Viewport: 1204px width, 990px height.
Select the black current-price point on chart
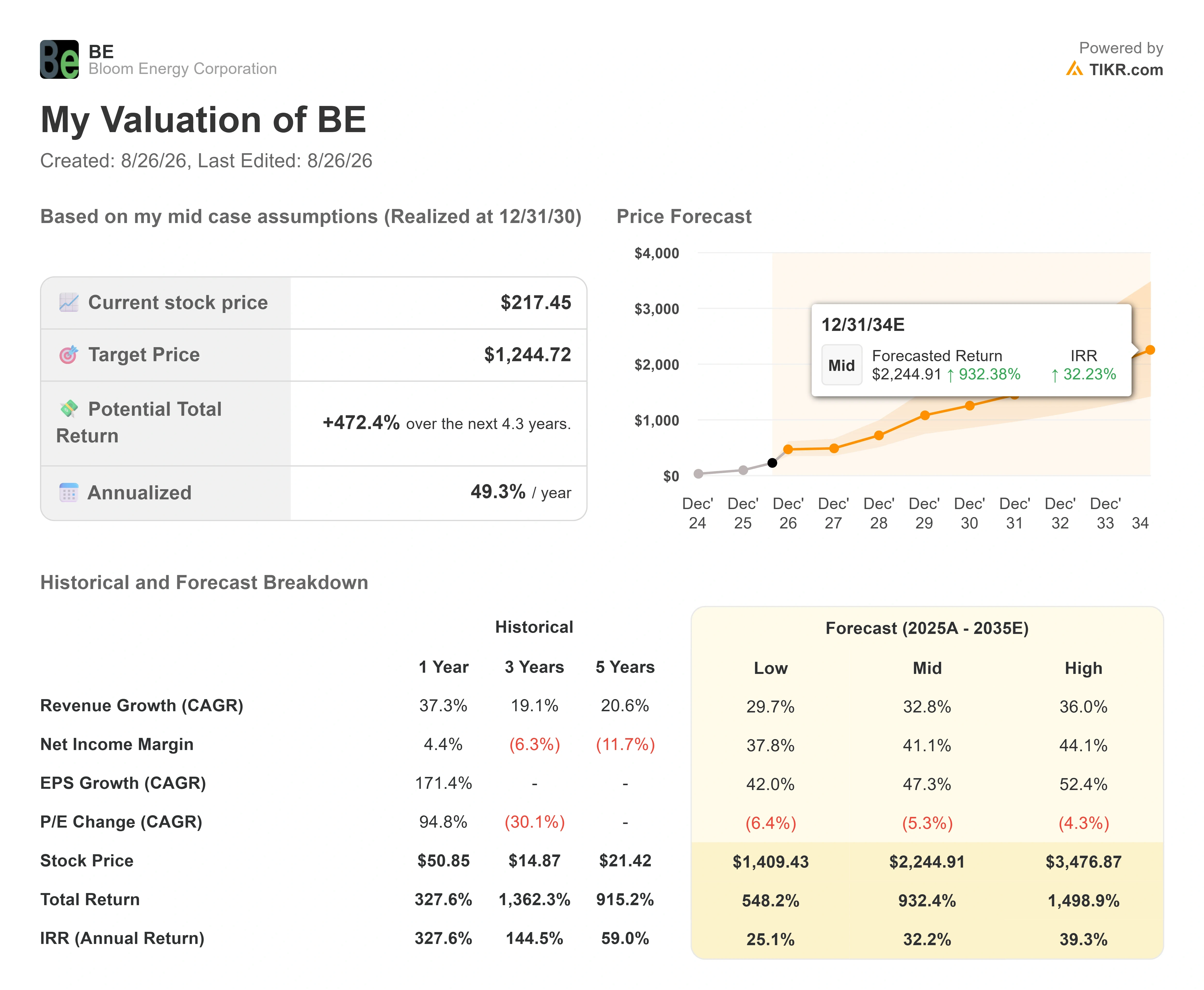(772, 463)
